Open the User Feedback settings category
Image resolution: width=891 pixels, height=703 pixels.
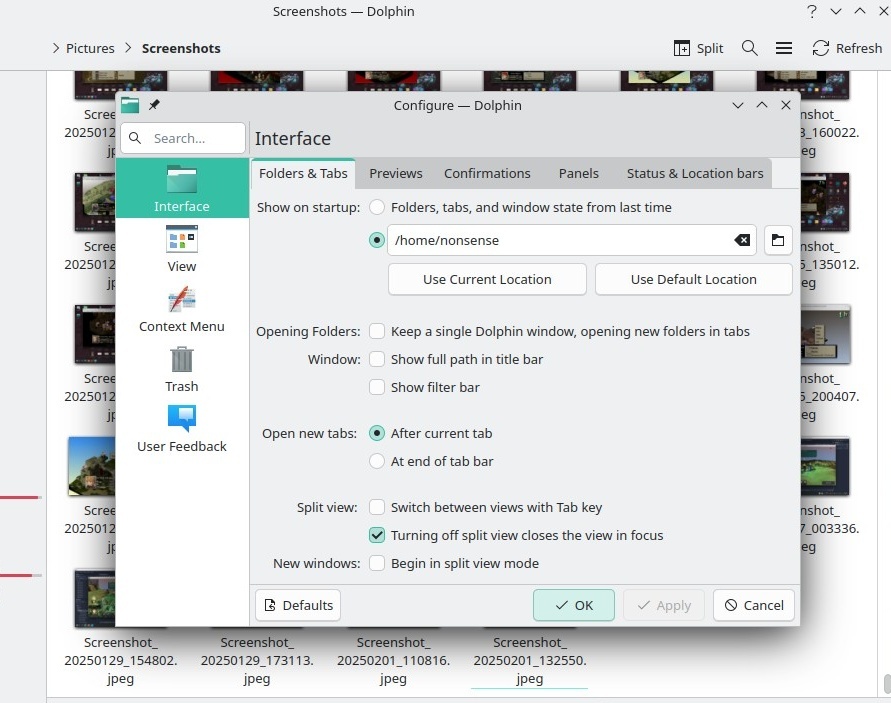[x=182, y=429]
